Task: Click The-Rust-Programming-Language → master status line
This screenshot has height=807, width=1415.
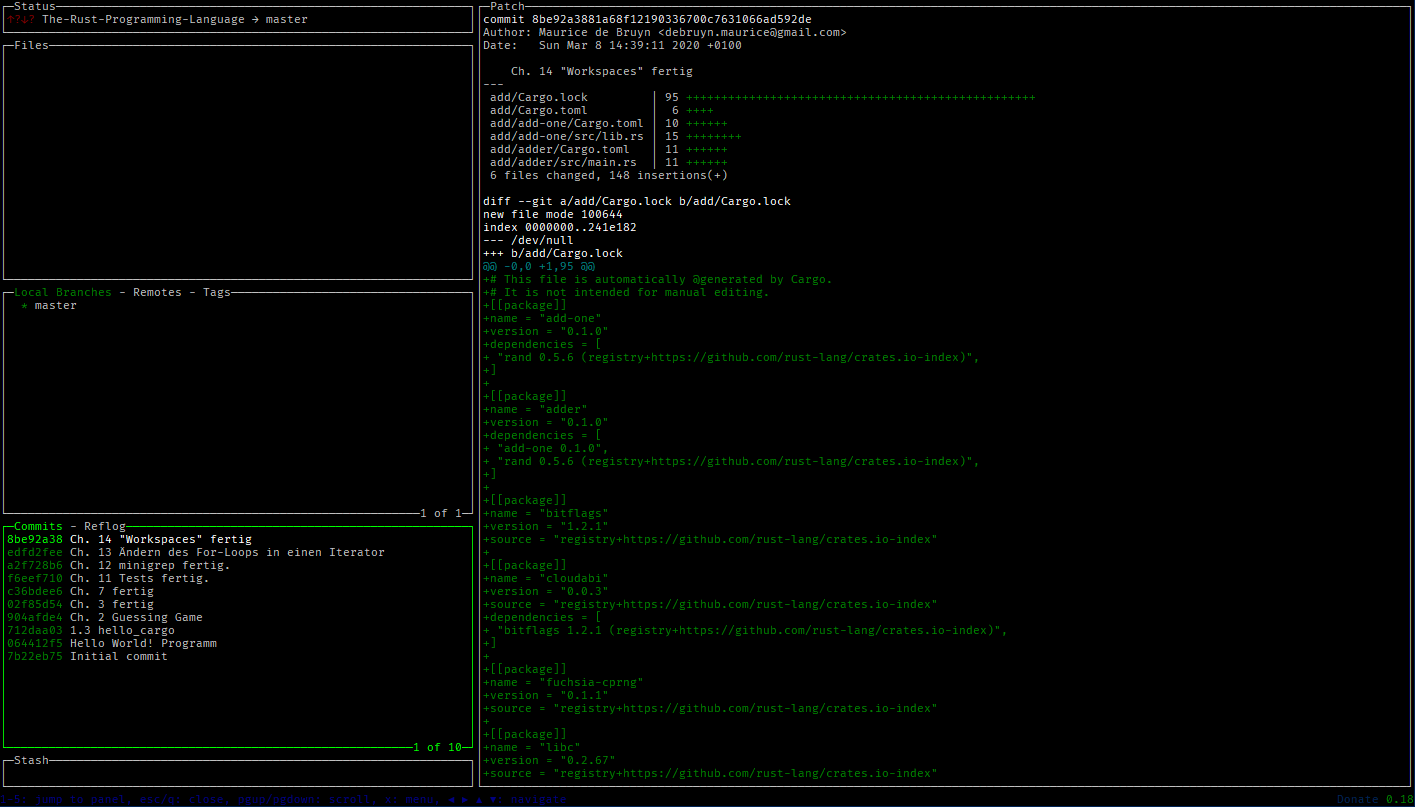Action: [x=175, y=19]
